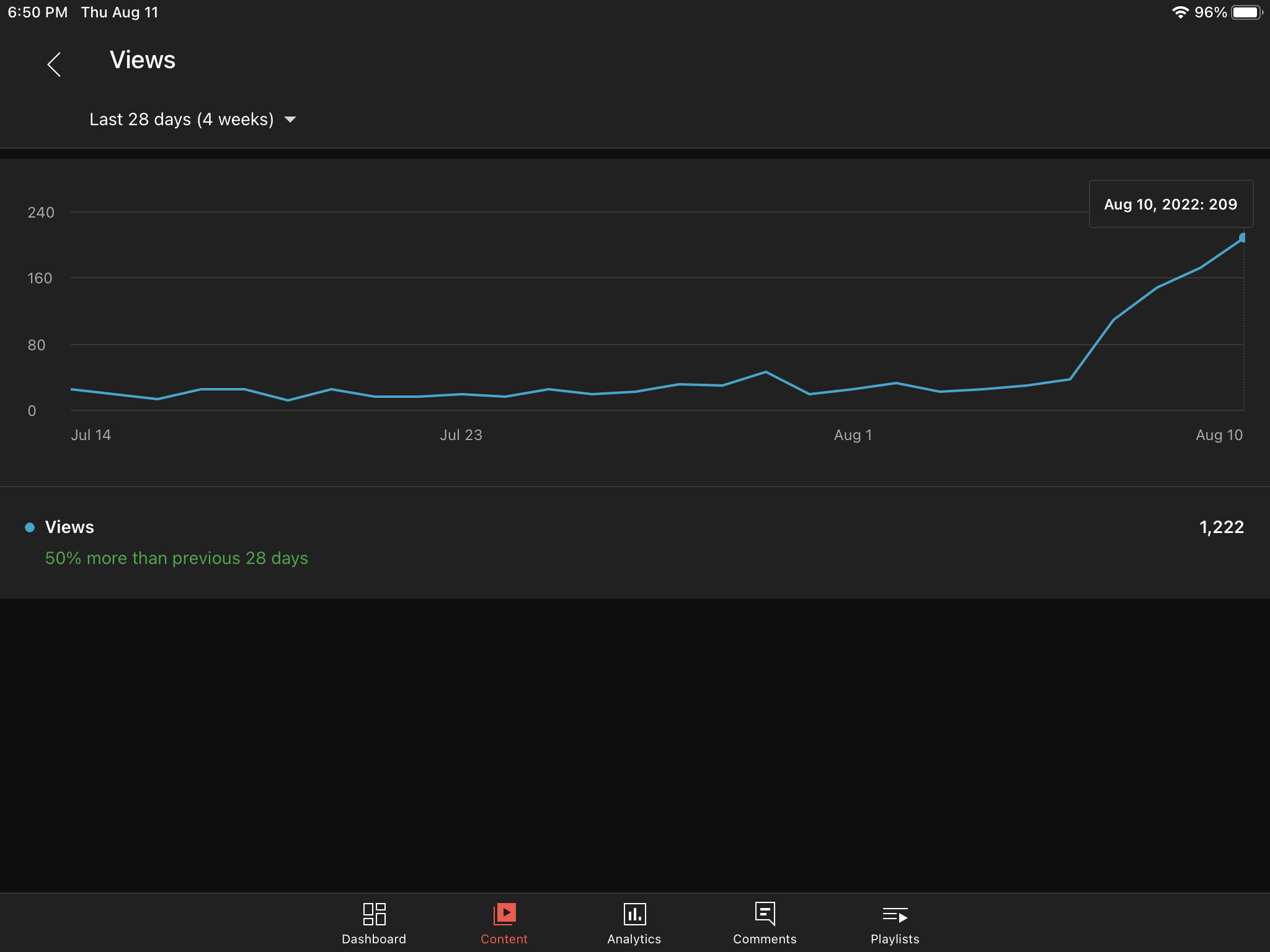
Task: Open the Comments speech bubble icon
Action: [x=765, y=914]
